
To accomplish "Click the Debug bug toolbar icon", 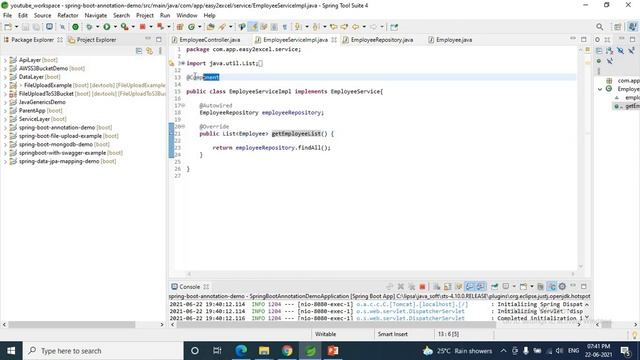I will tap(89, 27).
